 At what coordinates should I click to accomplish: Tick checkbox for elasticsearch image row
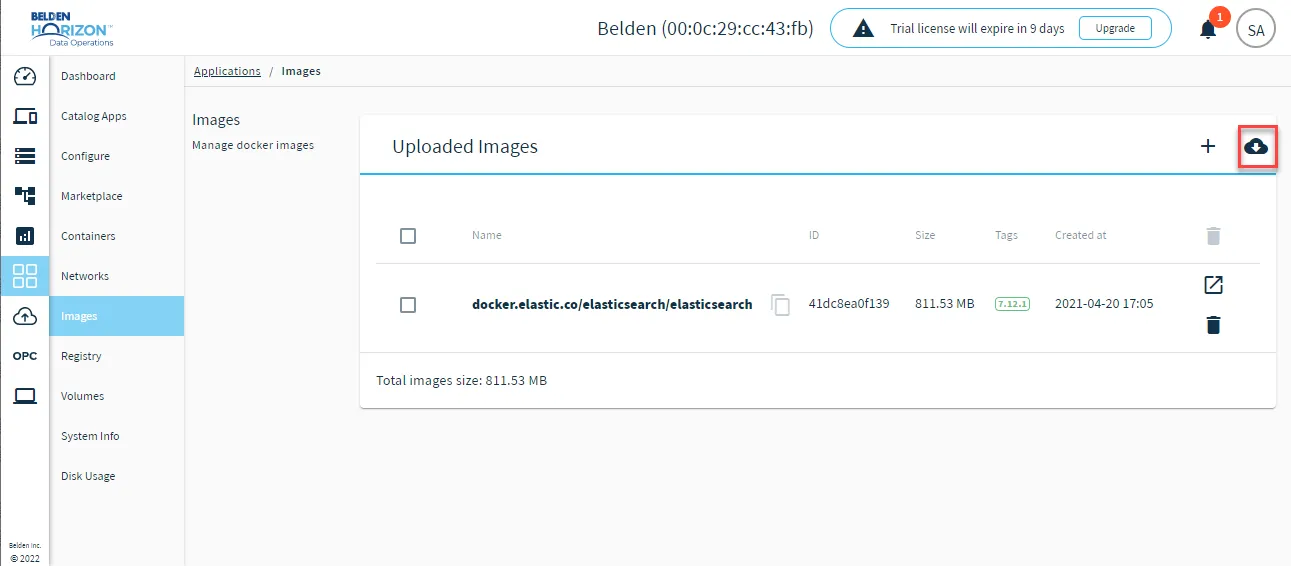tap(408, 305)
